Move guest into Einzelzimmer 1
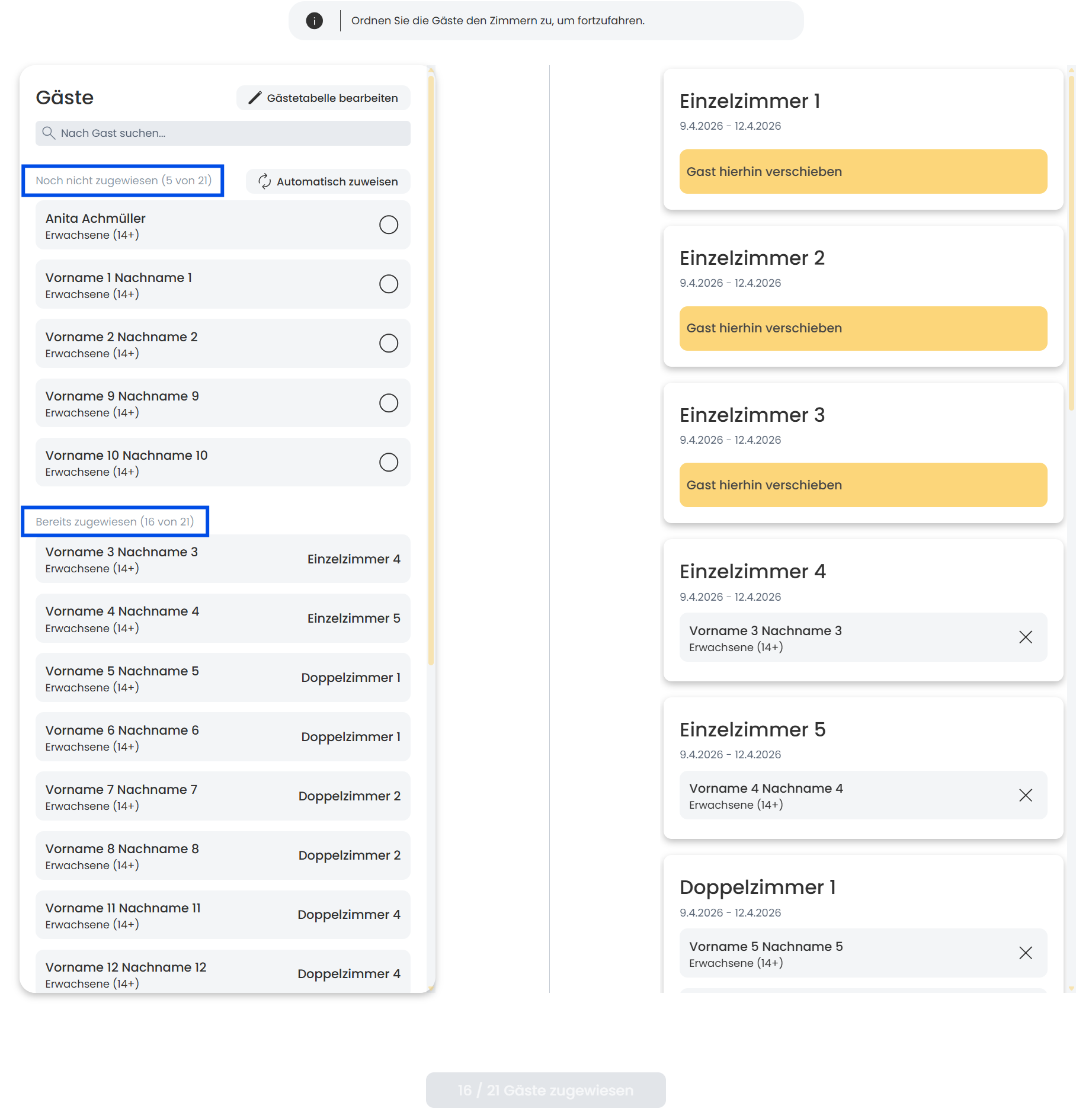 [863, 172]
